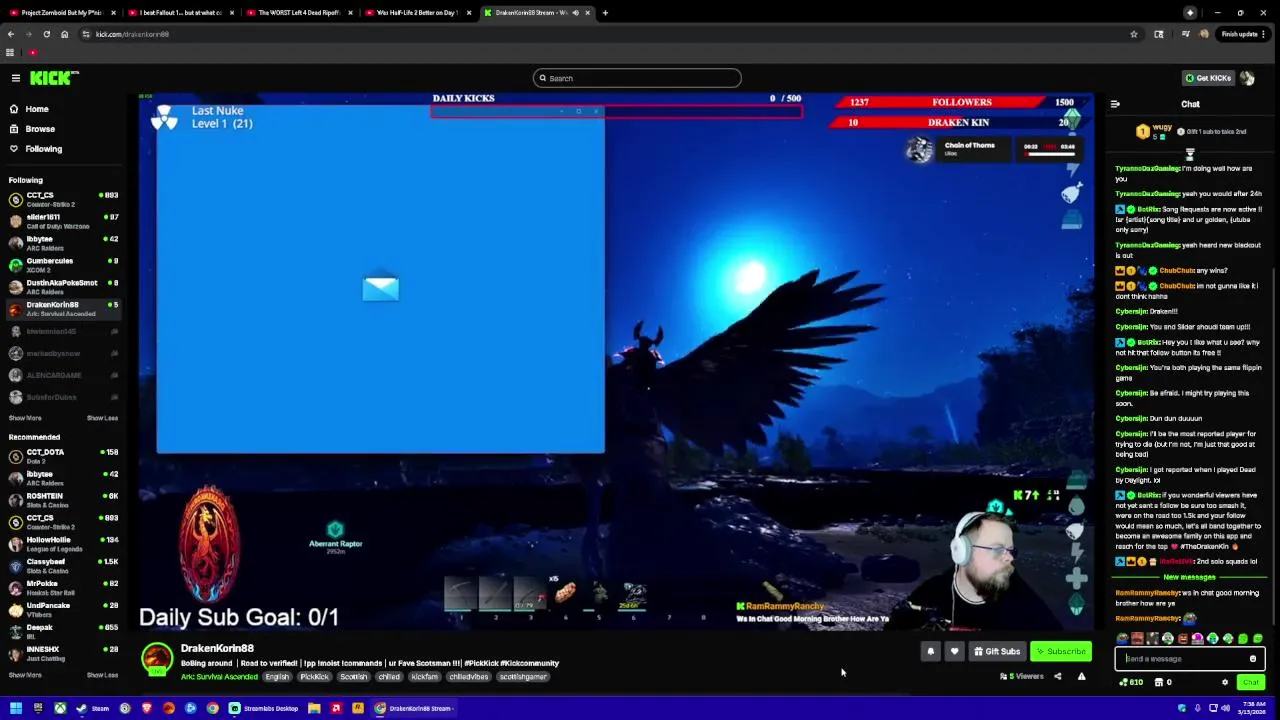The height and width of the screenshot is (720, 1280).
Task: Open chat settings with the gear icon
Action: point(1225,683)
